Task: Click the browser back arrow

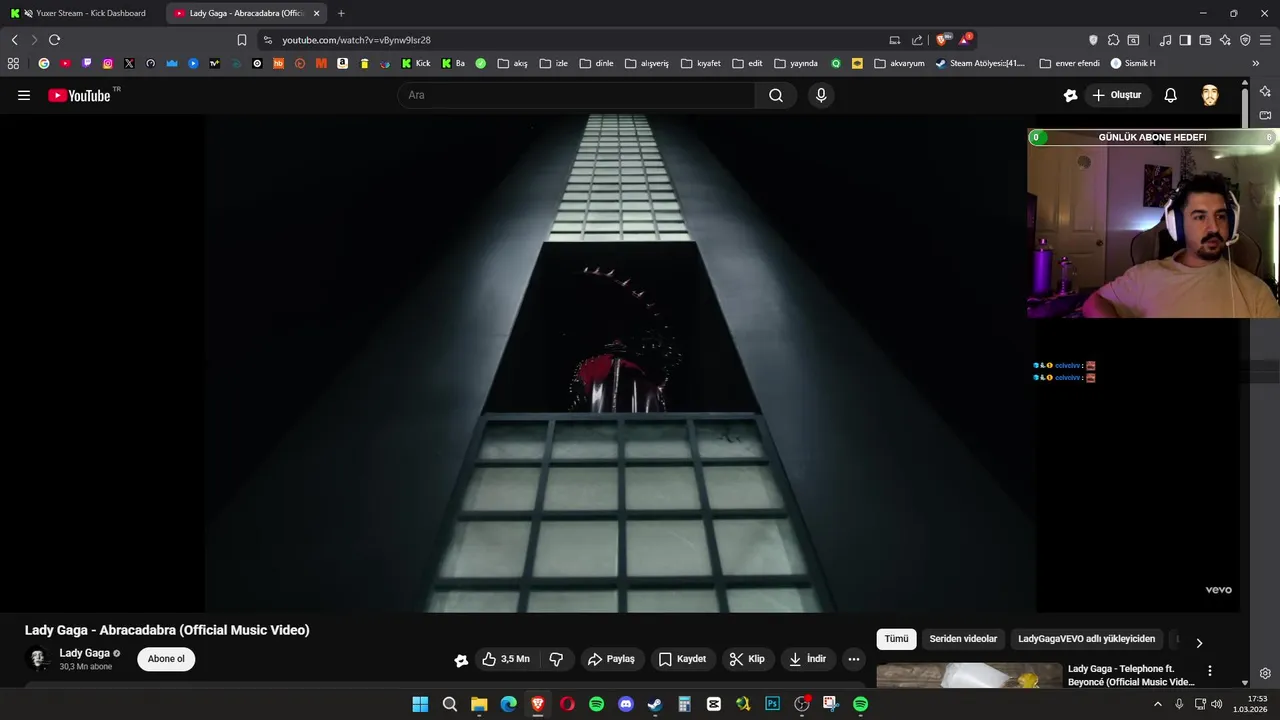Action: (x=15, y=40)
